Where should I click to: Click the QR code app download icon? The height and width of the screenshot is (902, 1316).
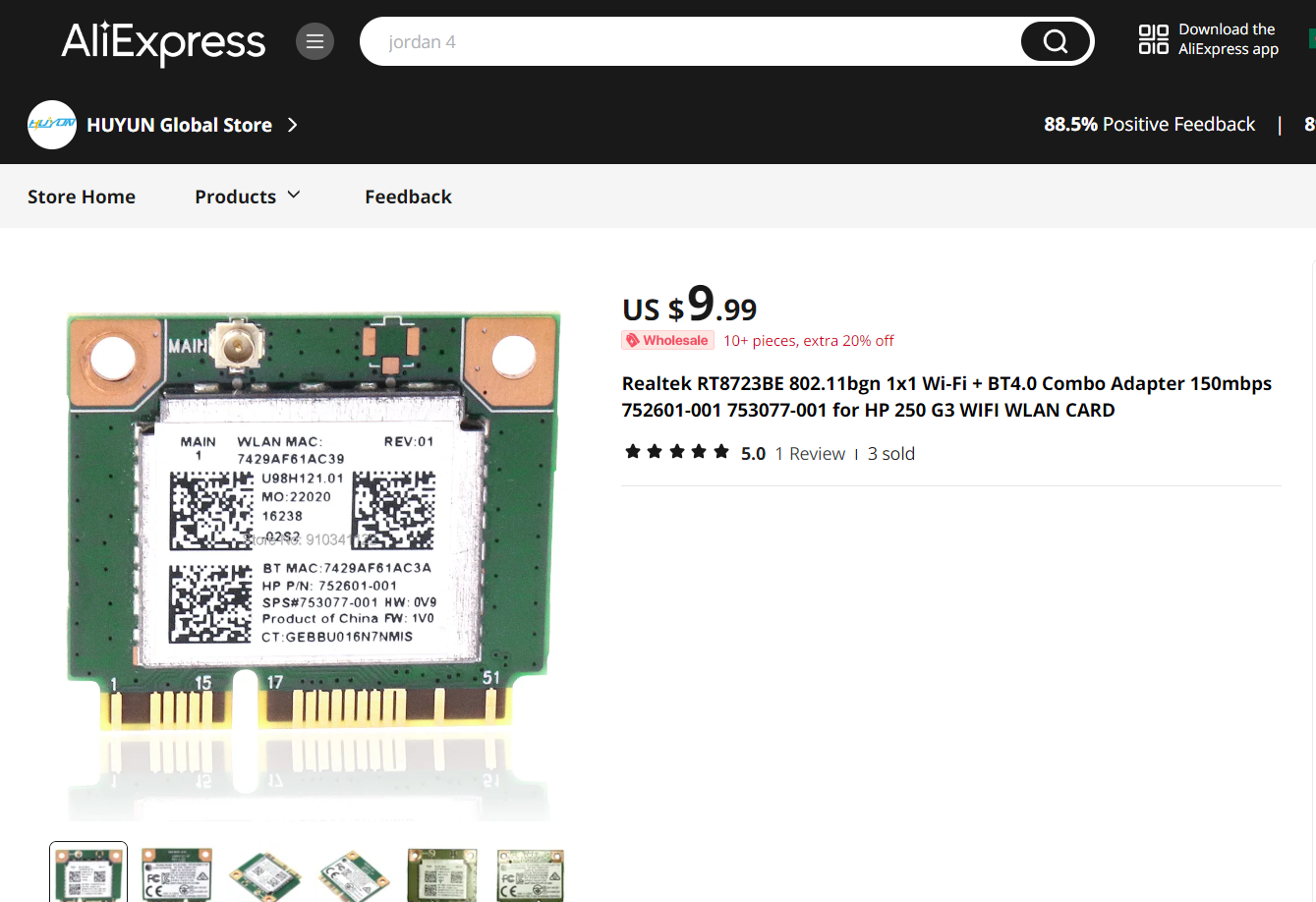click(x=1154, y=39)
